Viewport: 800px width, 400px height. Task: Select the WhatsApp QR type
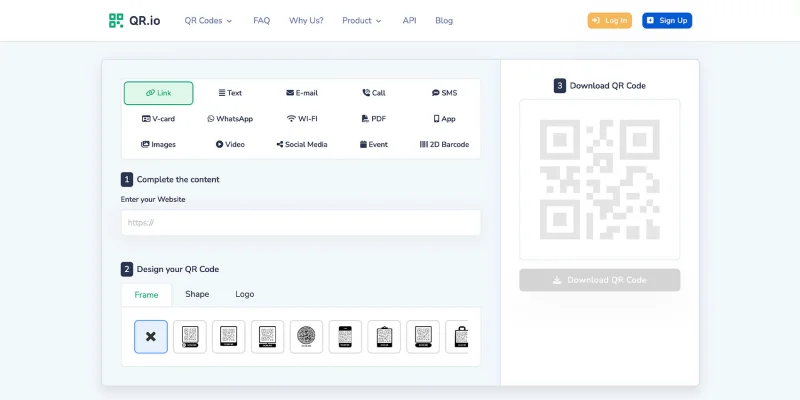(230, 119)
